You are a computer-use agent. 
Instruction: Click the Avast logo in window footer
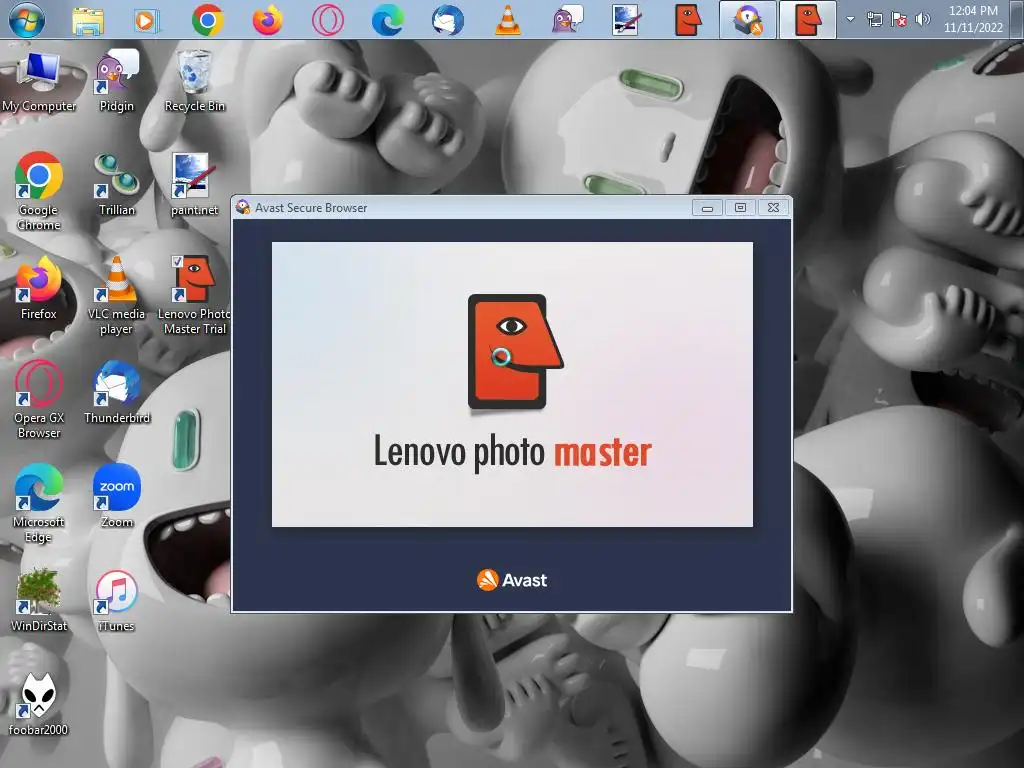pos(512,580)
